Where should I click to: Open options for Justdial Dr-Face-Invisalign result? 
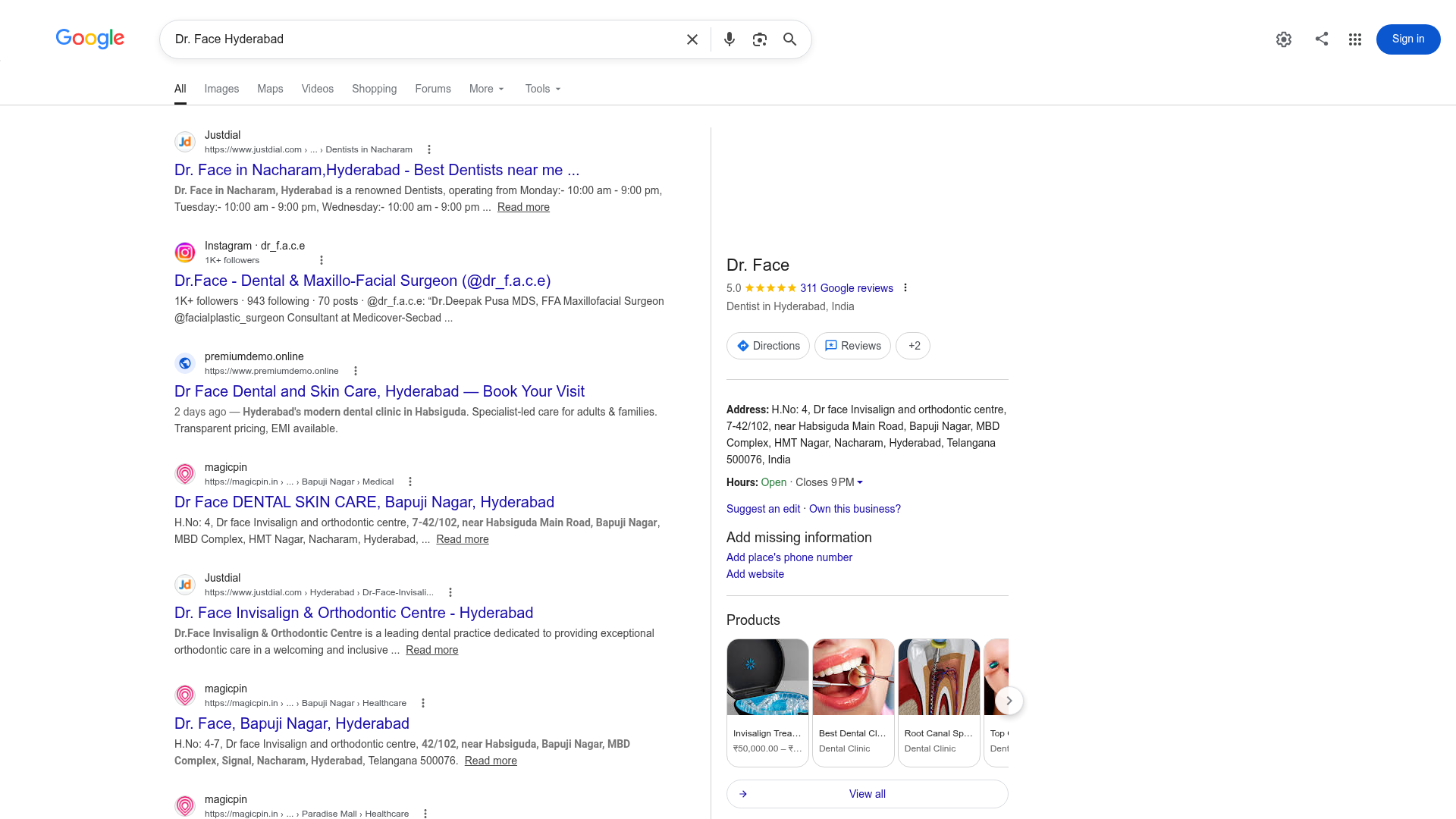click(450, 592)
